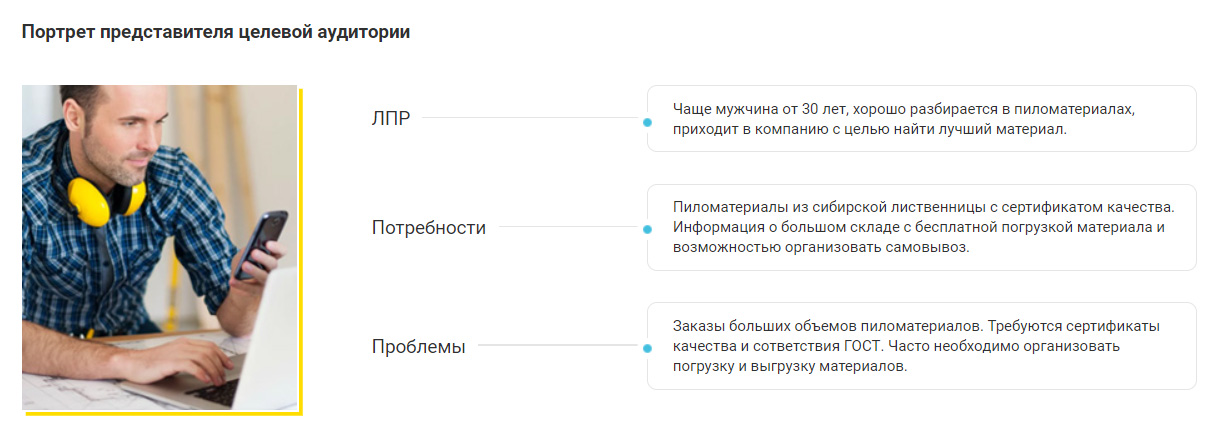The height and width of the screenshot is (447, 1215).
Task: Click the yellow headphones in the photo
Action: [x=107, y=195]
